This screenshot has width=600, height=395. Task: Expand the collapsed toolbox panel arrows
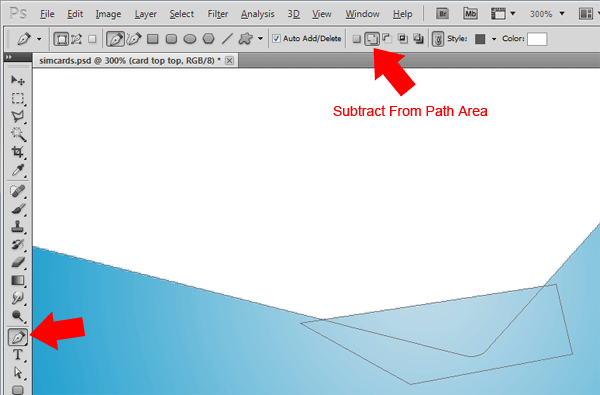(9, 57)
